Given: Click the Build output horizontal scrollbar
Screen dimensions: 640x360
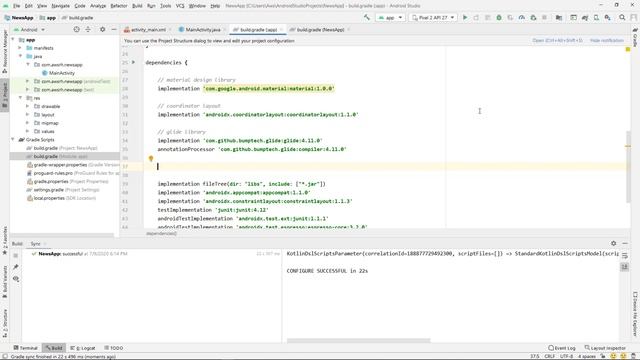Looking at the screenshot, I should point(358,340).
